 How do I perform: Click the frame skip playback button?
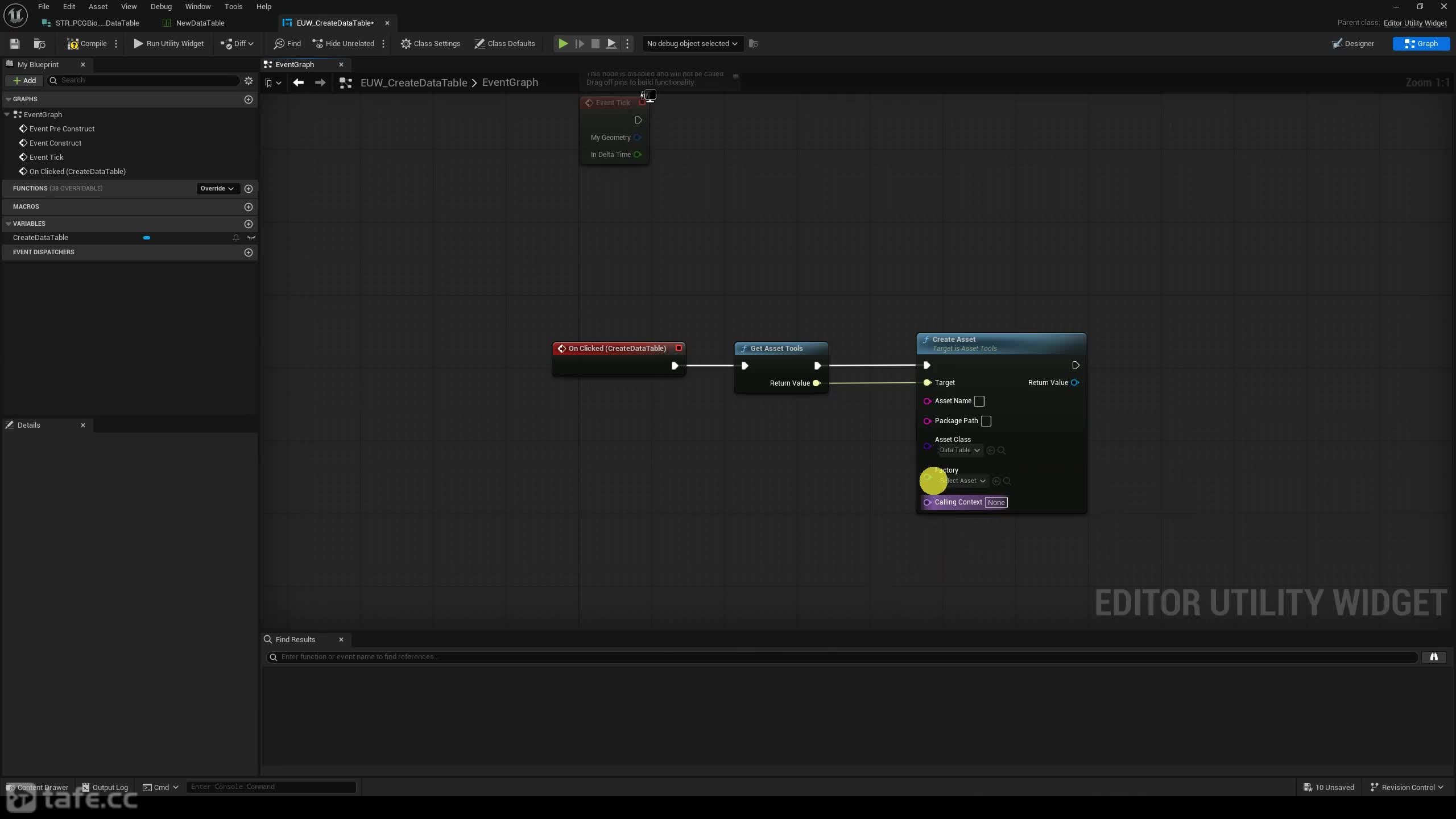(x=579, y=44)
